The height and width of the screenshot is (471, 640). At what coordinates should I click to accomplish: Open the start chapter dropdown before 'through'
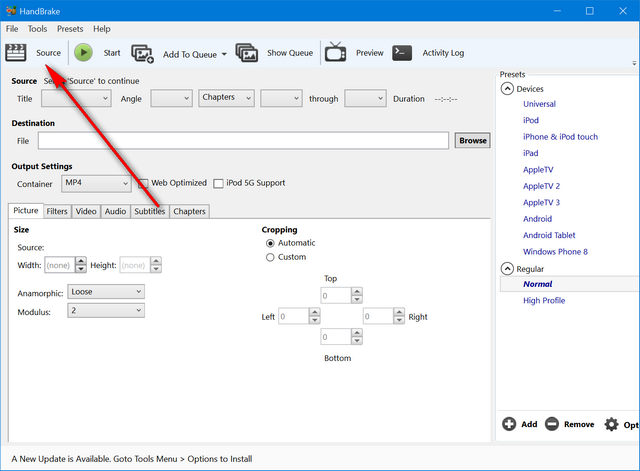click(281, 98)
